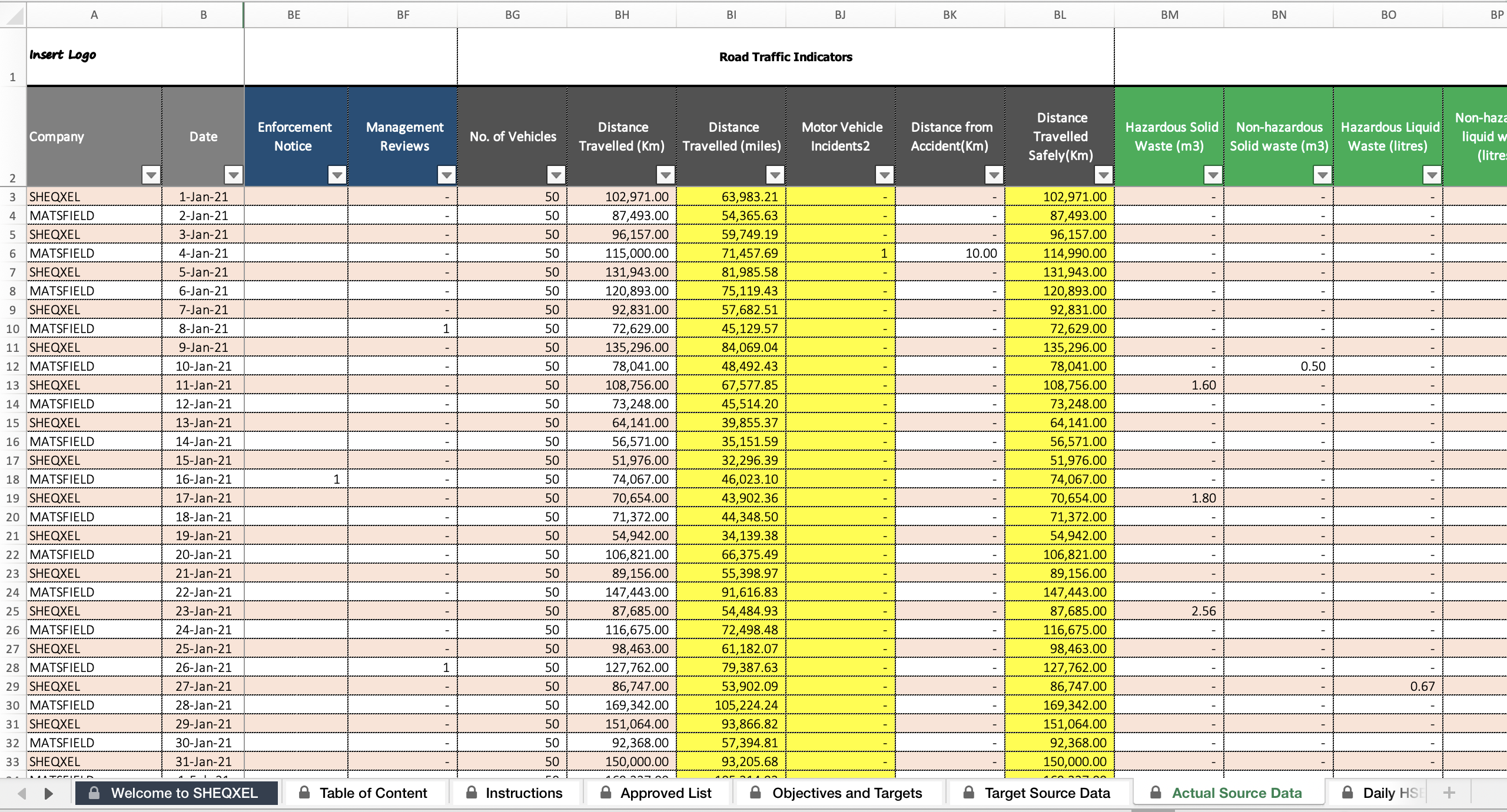1507x812 pixels.
Task: Click the 147,443.00 Km cell in column BH
Action: coord(622,592)
